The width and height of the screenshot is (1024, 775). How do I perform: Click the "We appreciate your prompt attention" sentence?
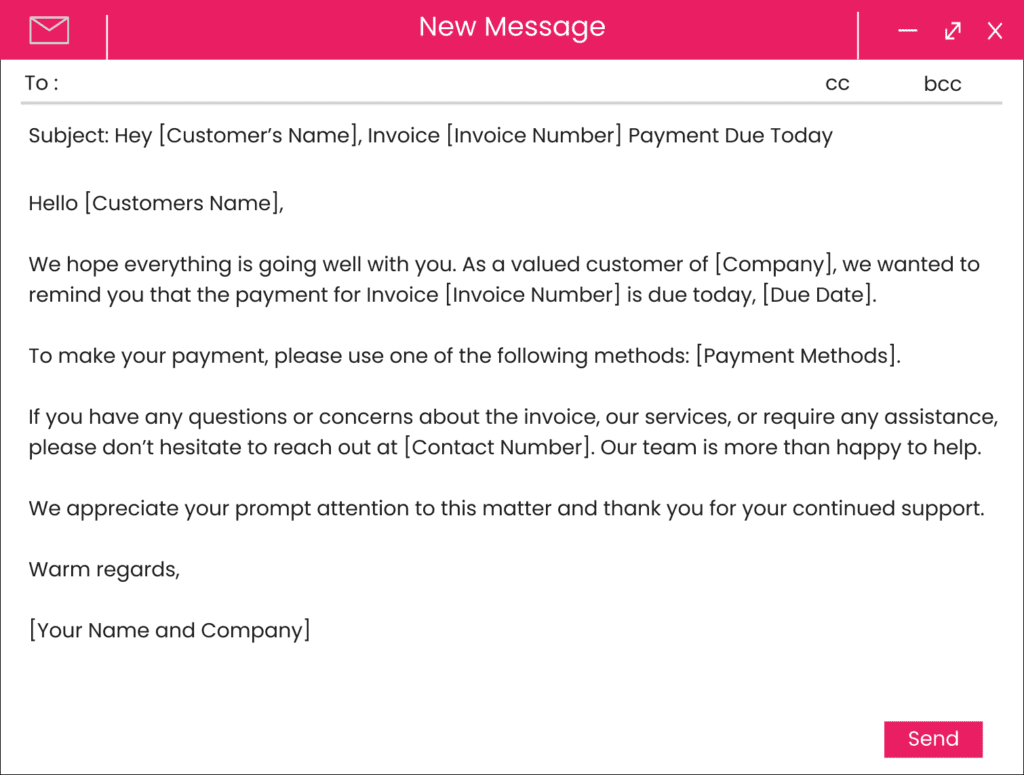pos(506,509)
